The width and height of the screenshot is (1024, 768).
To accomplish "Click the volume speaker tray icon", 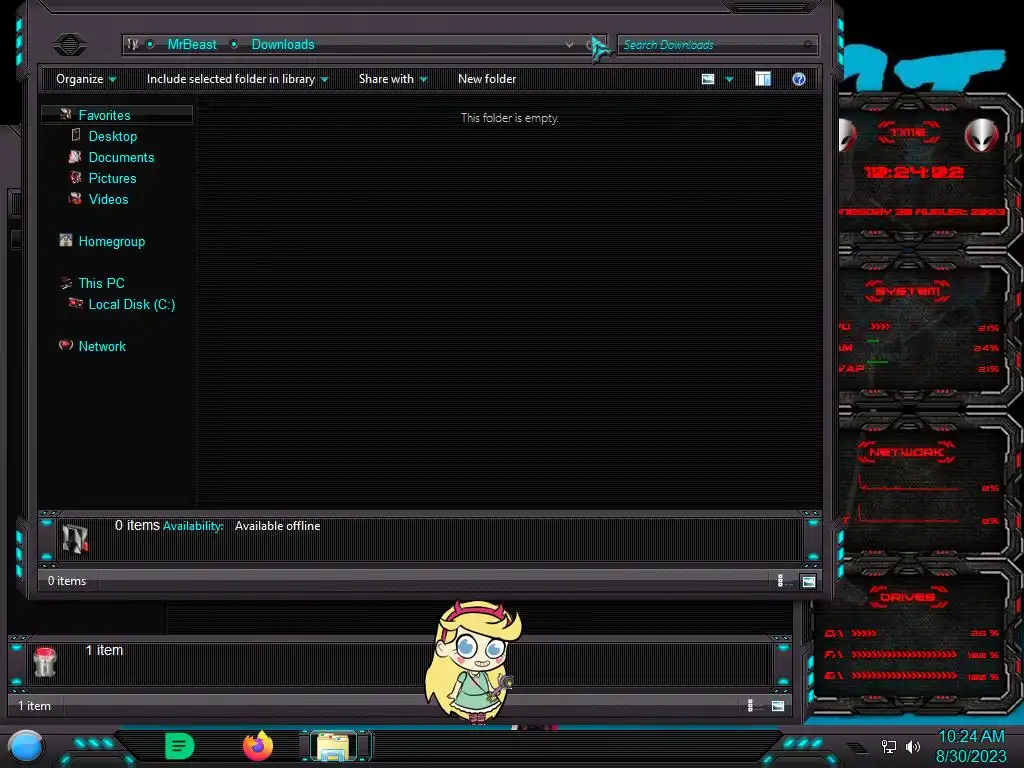I will point(913,746).
